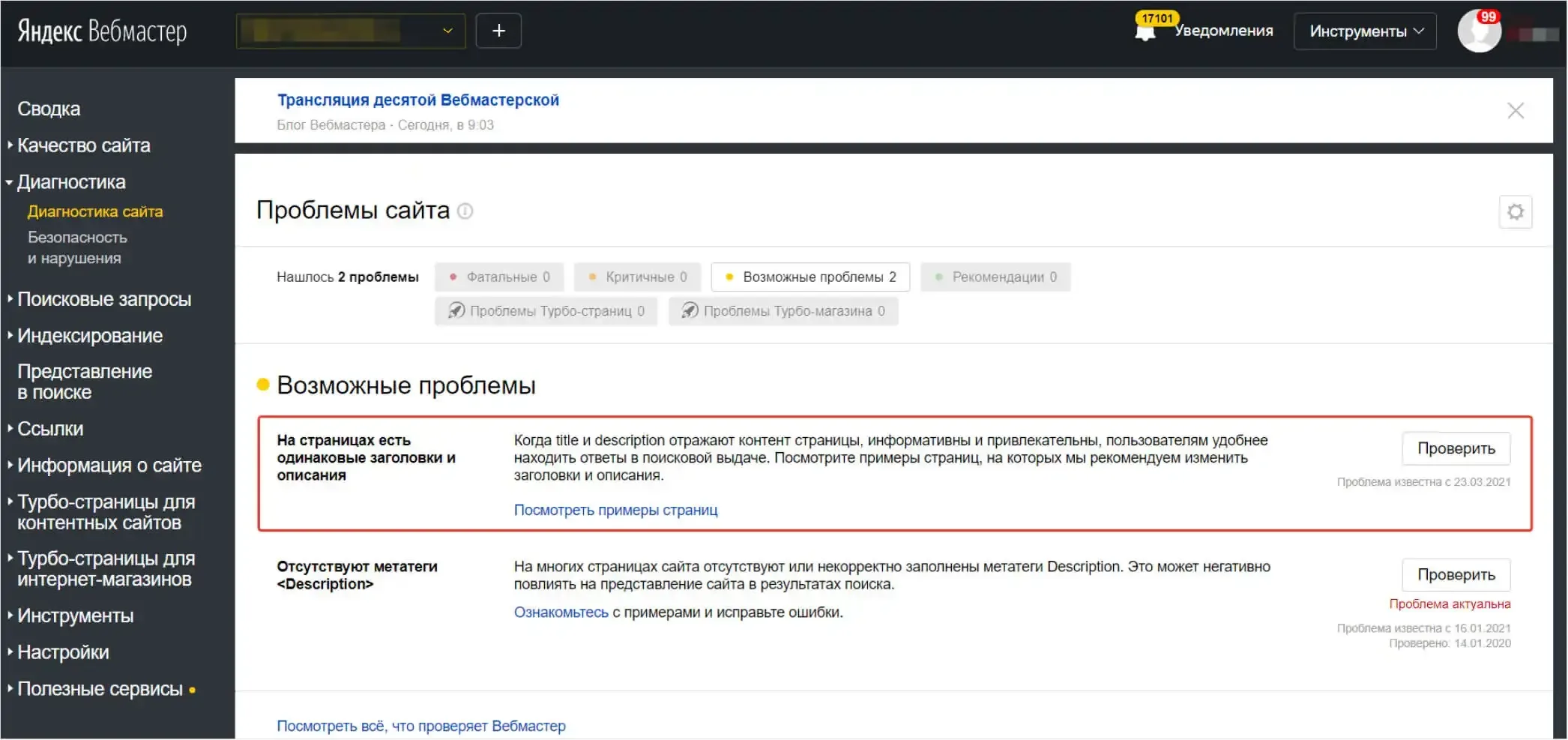The width and height of the screenshot is (1568, 740).
Task: Open notifications via the bell icon
Action: coord(1147,31)
